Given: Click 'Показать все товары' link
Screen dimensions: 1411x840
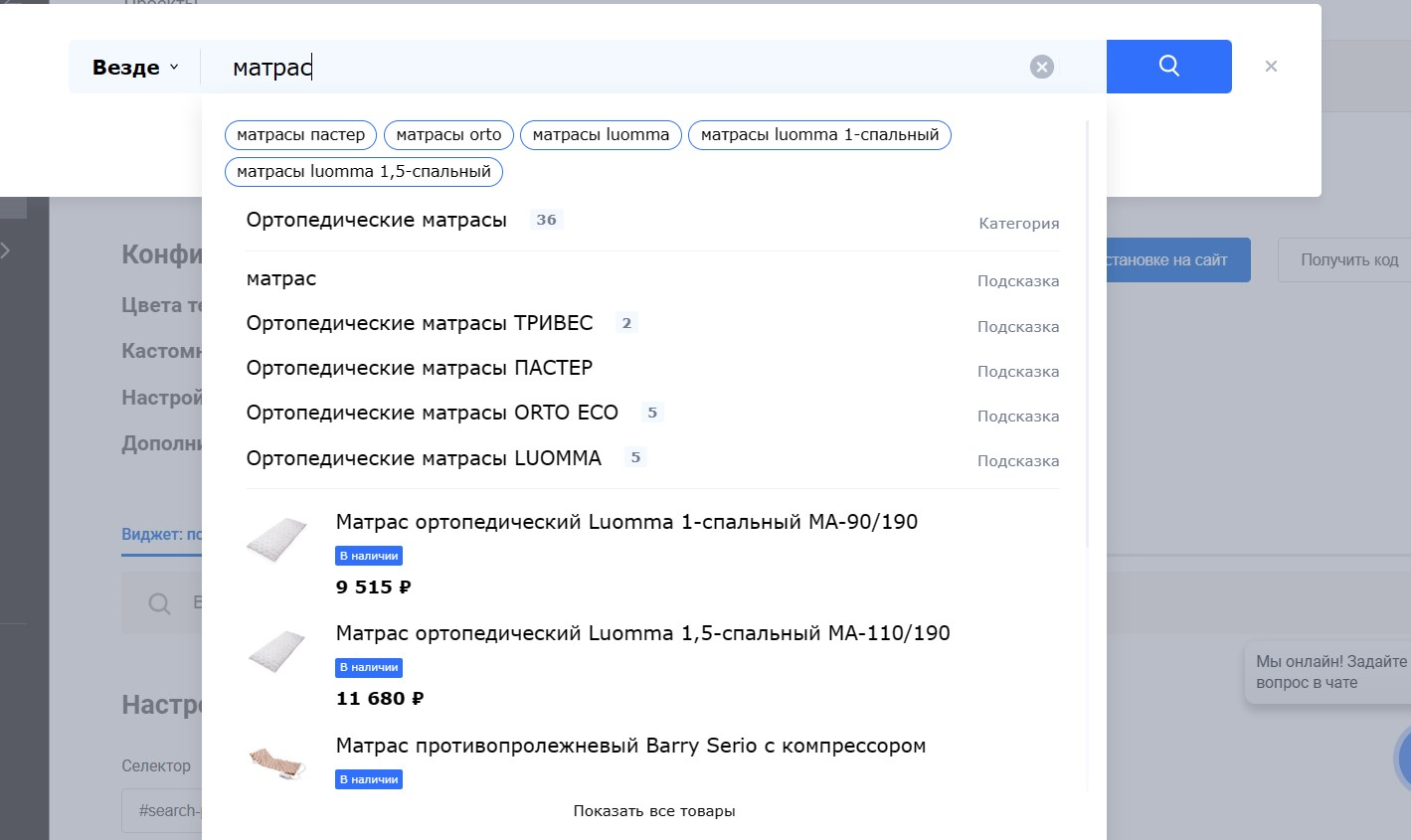Looking at the screenshot, I should pyautogui.click(x=653, y=811).
